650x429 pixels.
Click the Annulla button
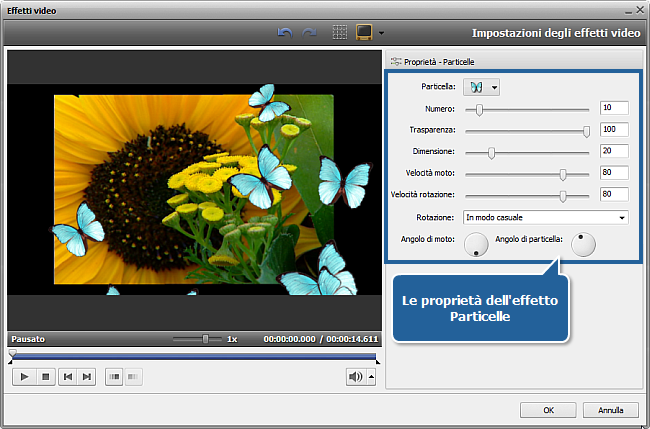pyautogui.click(x=610, y=410)
